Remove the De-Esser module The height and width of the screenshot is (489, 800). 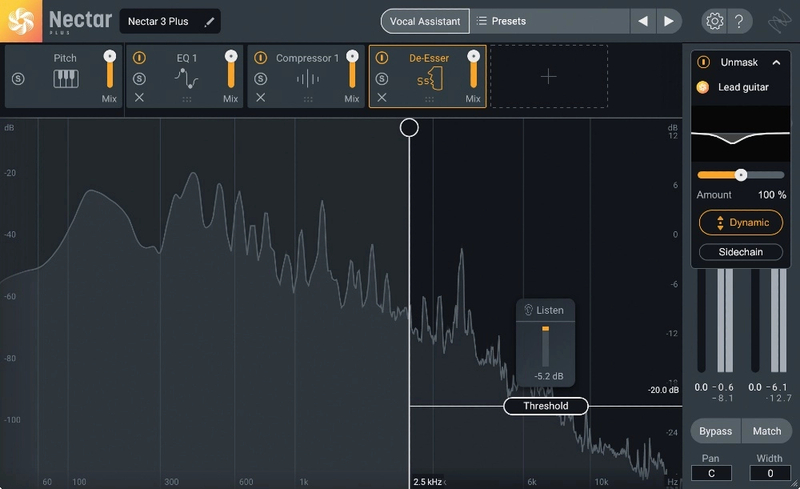point(382,97)
